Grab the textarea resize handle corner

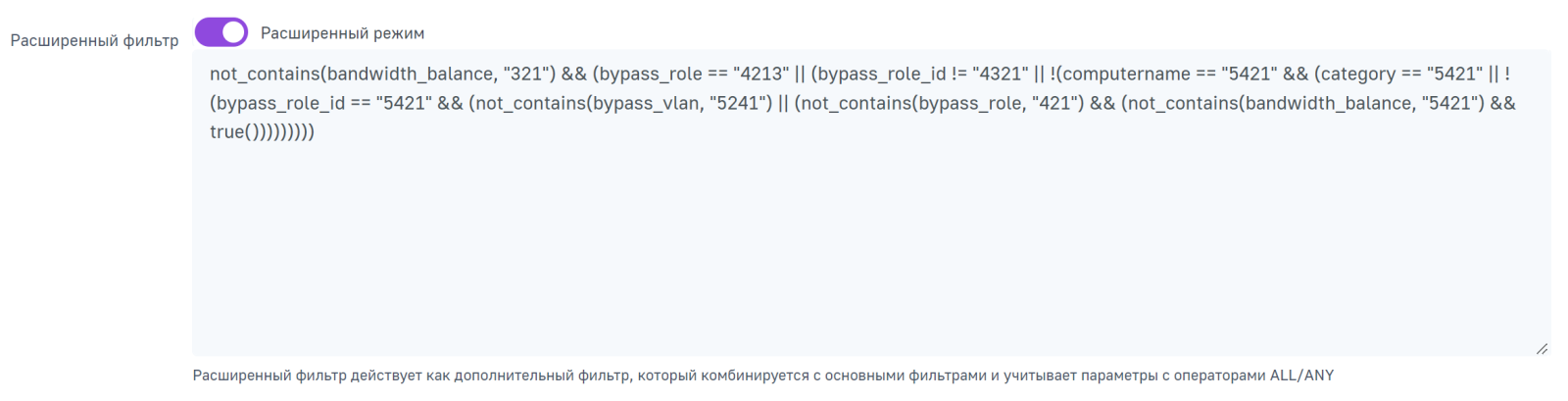pos(1542,348)
